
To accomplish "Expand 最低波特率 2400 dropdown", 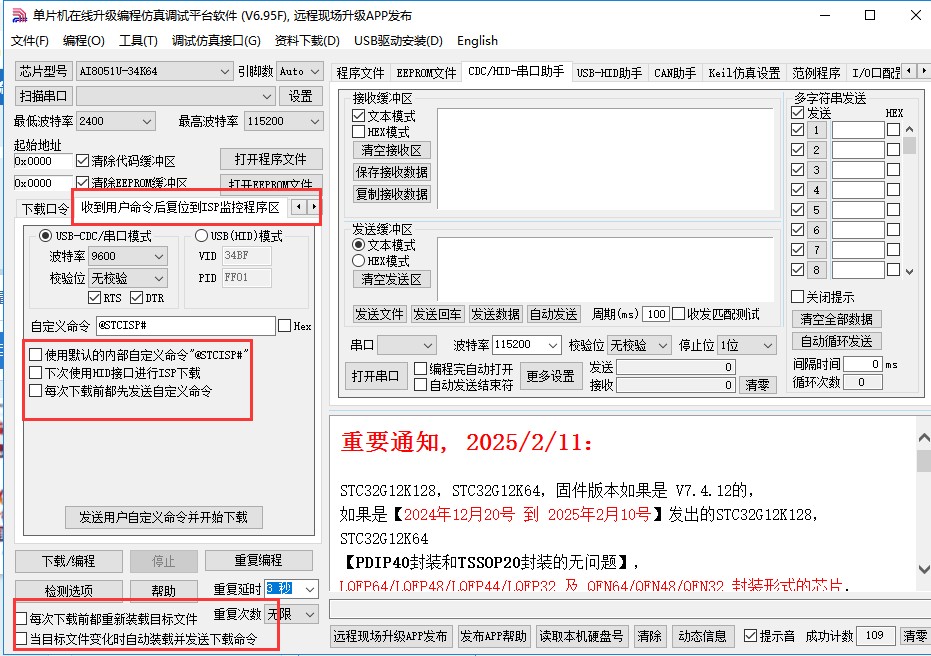I will pyautogui.click(x=147, y=121).
